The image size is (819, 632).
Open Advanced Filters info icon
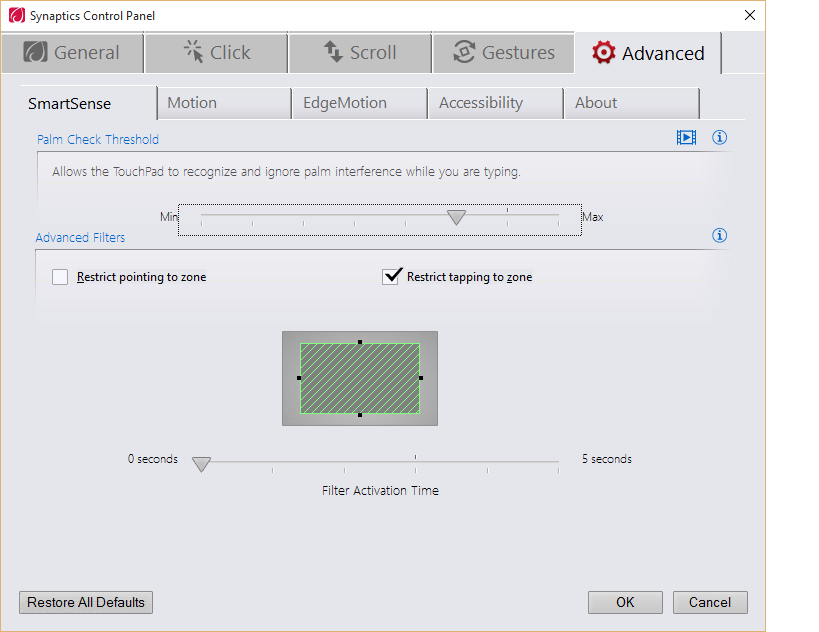[x=719, y=236]
